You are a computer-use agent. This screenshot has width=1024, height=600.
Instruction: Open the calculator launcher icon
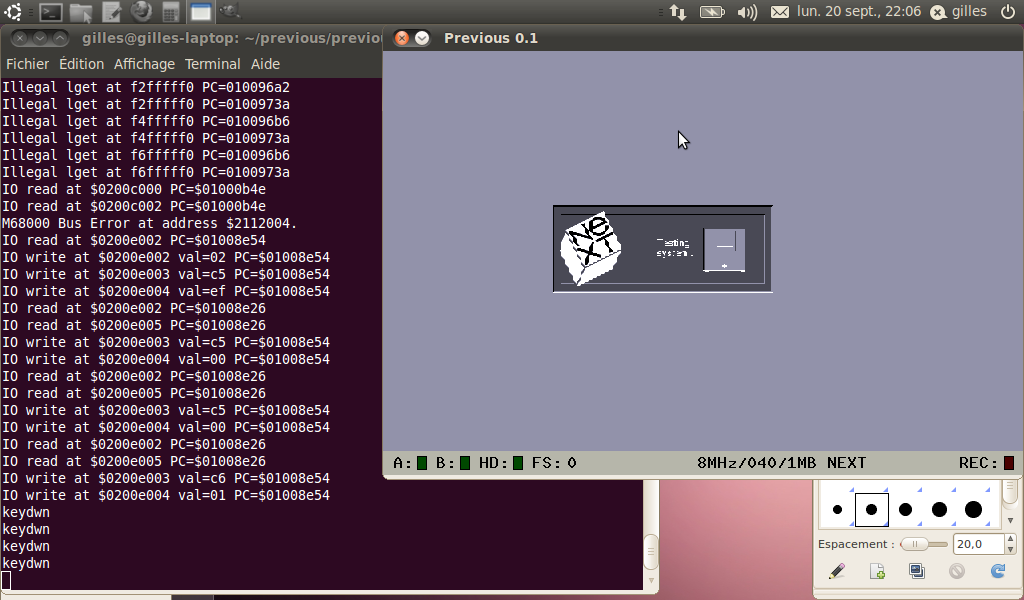(x=171, y=12)
